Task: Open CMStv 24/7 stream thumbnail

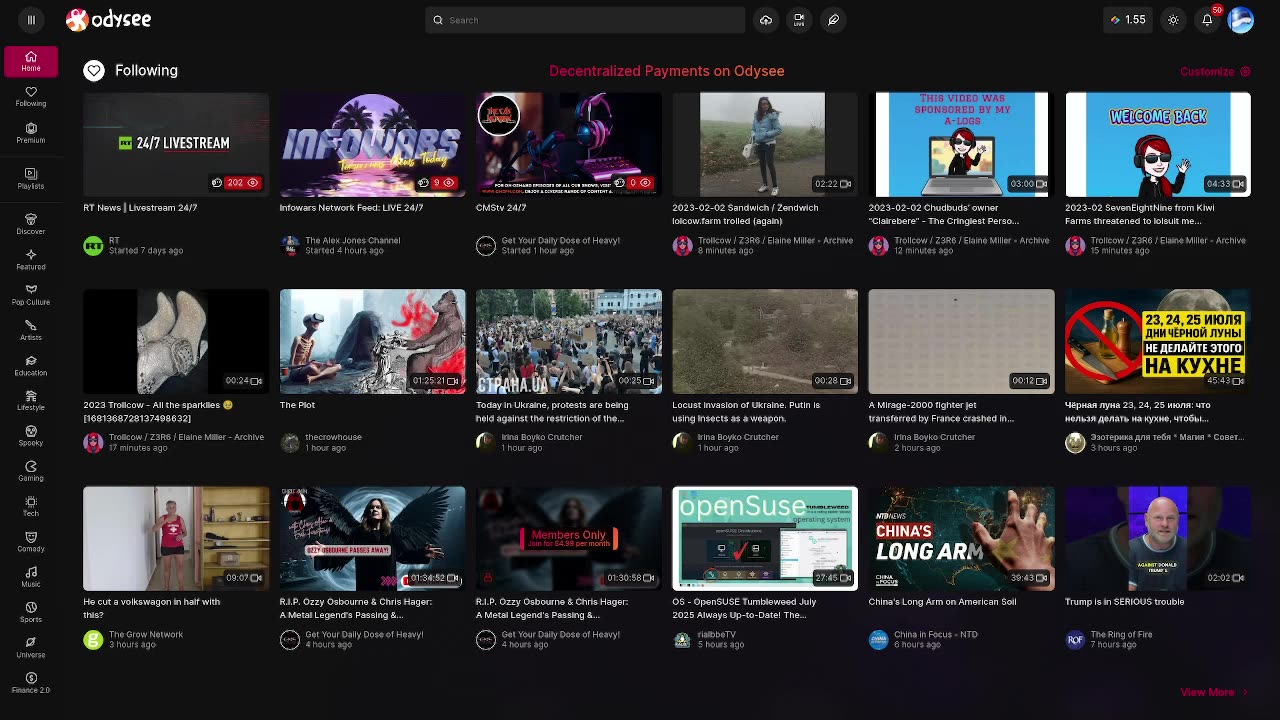Action: pos(569,145)
